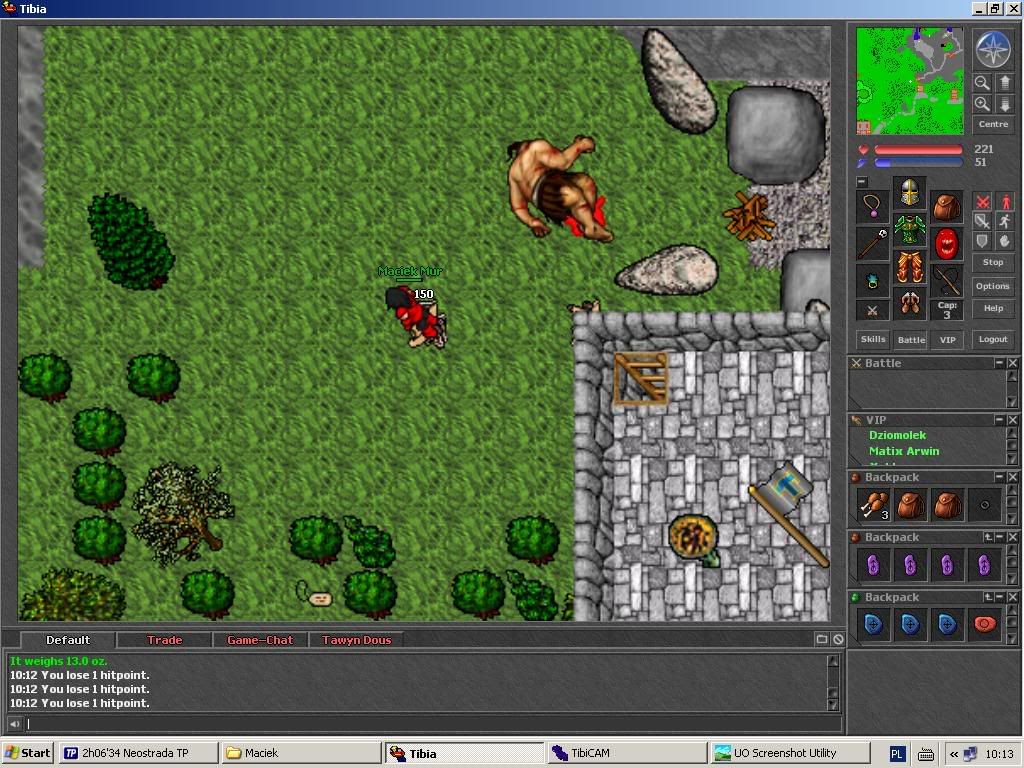Close the Battle panel

tap(1012, 362)
